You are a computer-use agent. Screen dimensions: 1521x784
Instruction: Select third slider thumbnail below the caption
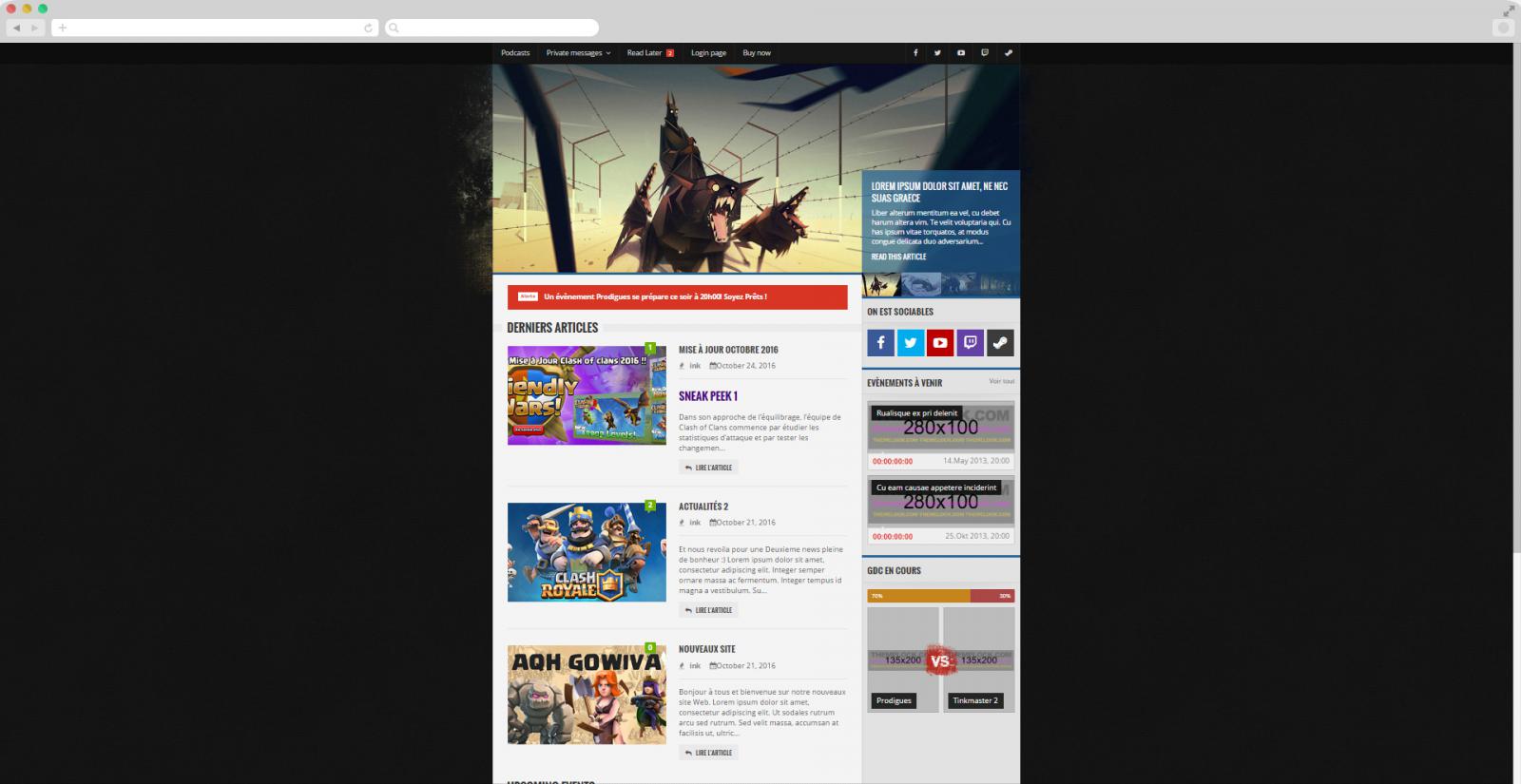(x=960, y=285)
